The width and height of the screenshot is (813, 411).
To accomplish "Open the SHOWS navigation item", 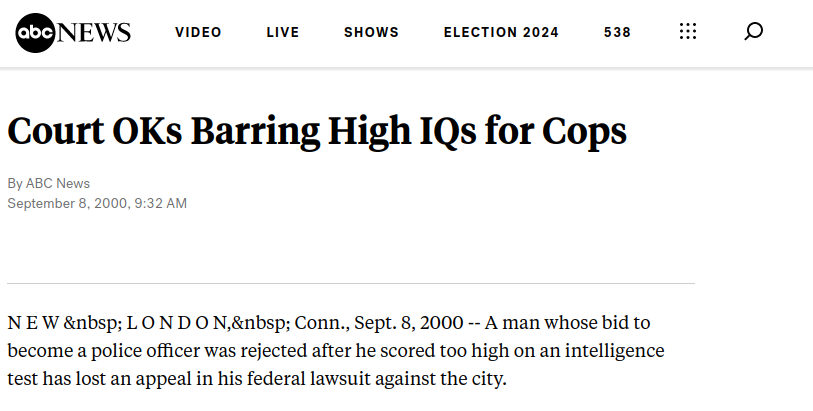I will [x=371, y=32].
